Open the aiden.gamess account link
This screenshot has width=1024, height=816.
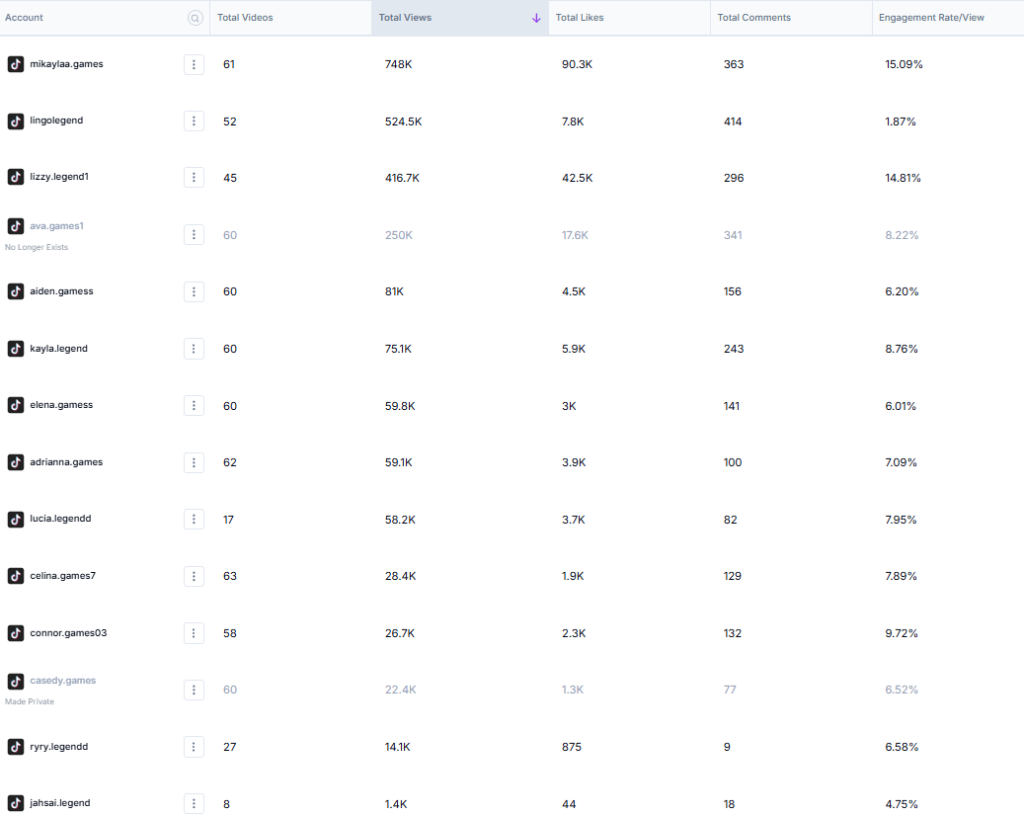pyautogui.click(x=61, y=291)
